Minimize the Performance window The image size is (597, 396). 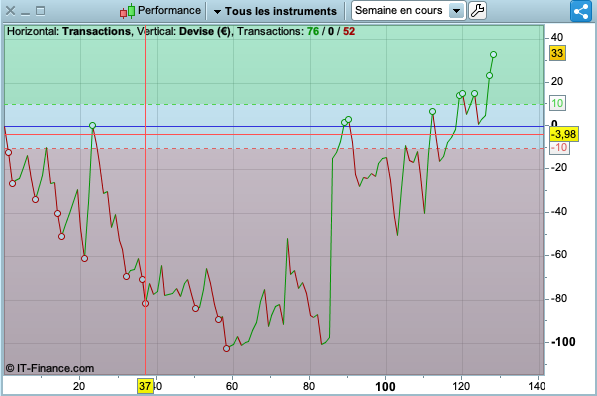tap(26, 13)
